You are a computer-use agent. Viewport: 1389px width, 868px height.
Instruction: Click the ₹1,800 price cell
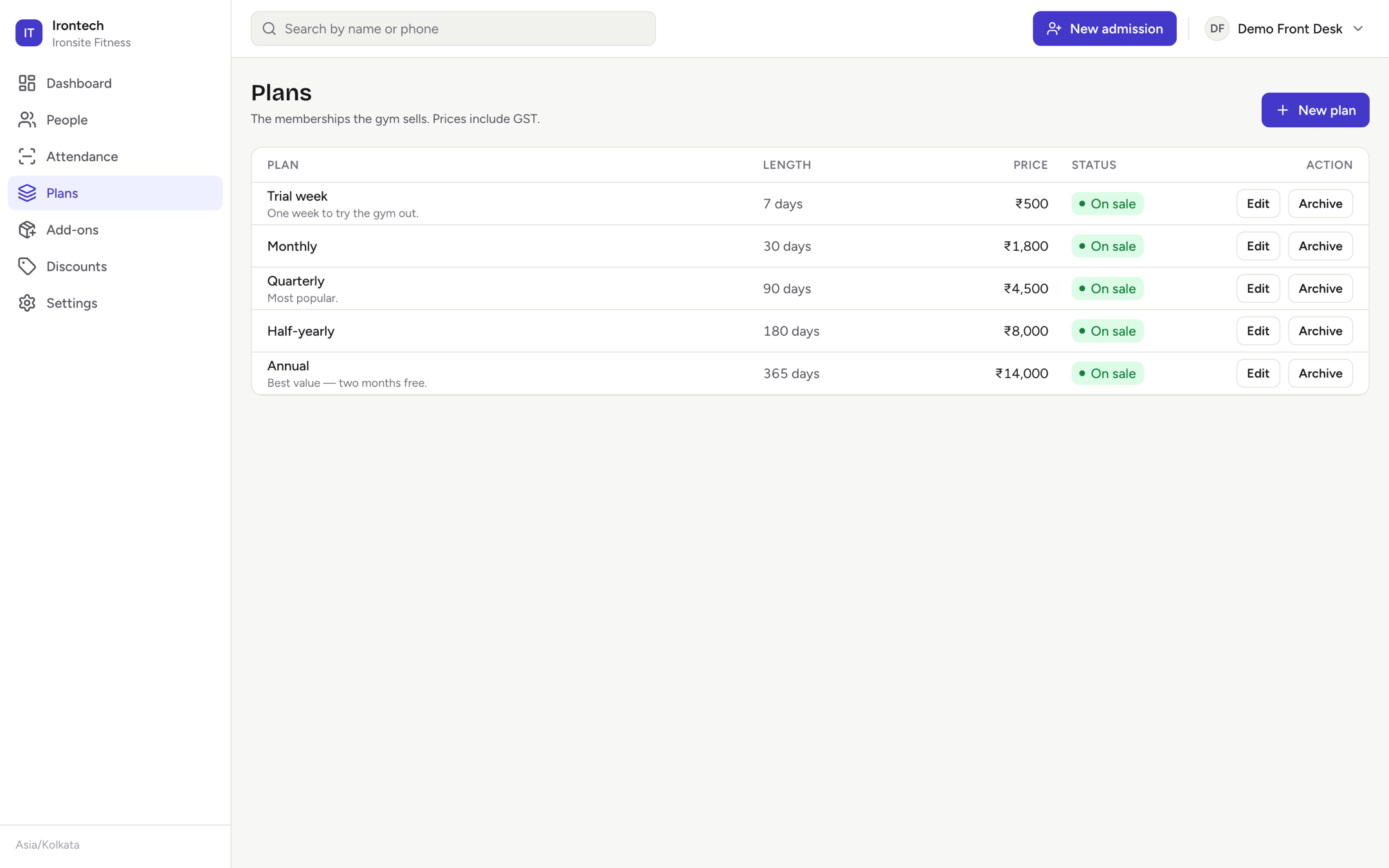tap(1026, 246)
